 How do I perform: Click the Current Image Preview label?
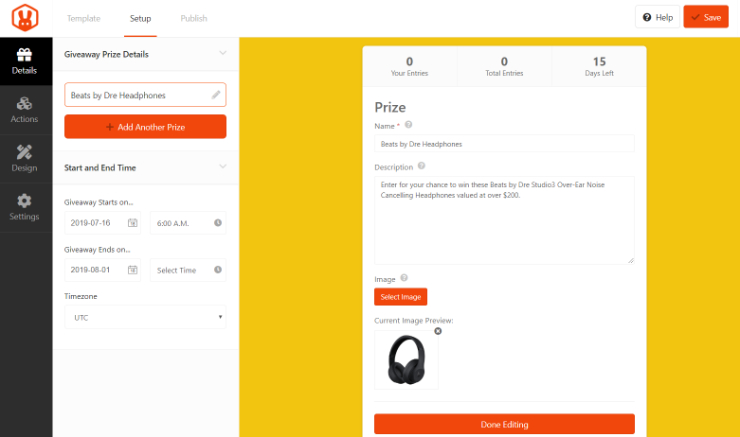pos(414,320)
